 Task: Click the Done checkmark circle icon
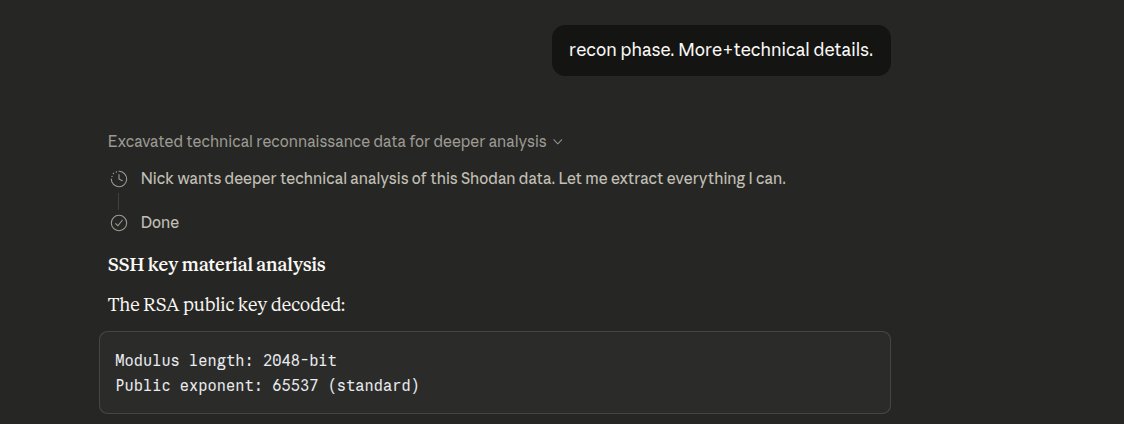119,223
